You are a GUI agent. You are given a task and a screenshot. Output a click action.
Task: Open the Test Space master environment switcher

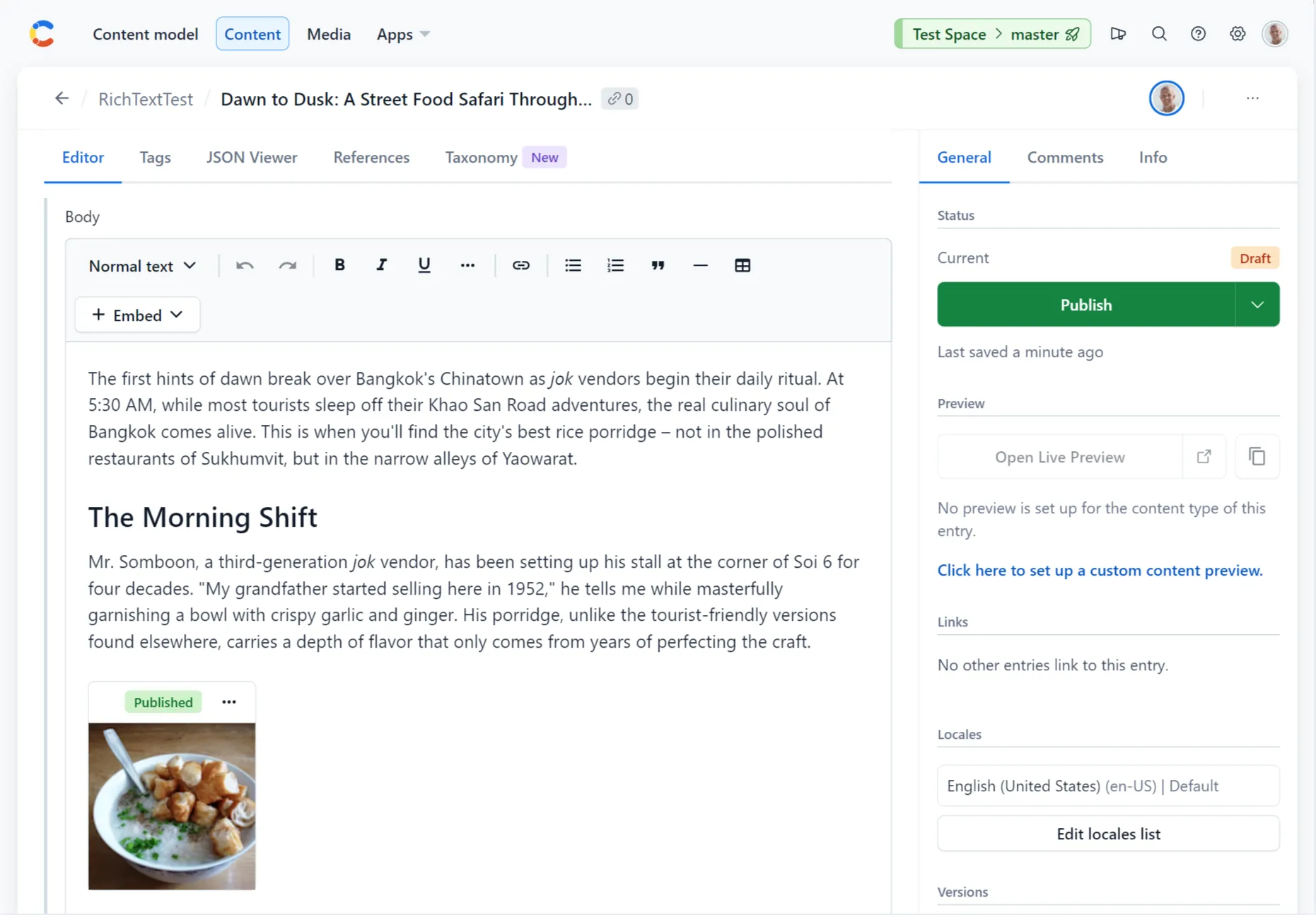(x=993, y=34)
